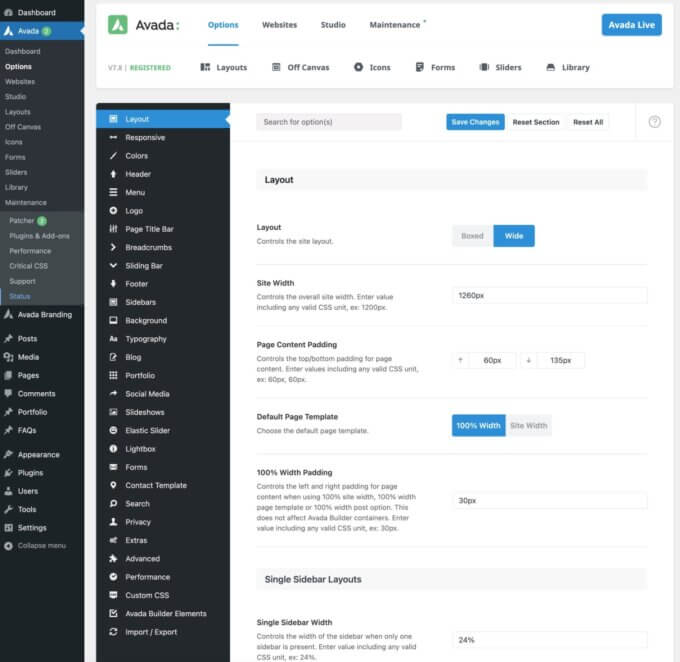The image size is (680, 662).
Task: Click the Logo circle icon
Action: coord(113,210)
